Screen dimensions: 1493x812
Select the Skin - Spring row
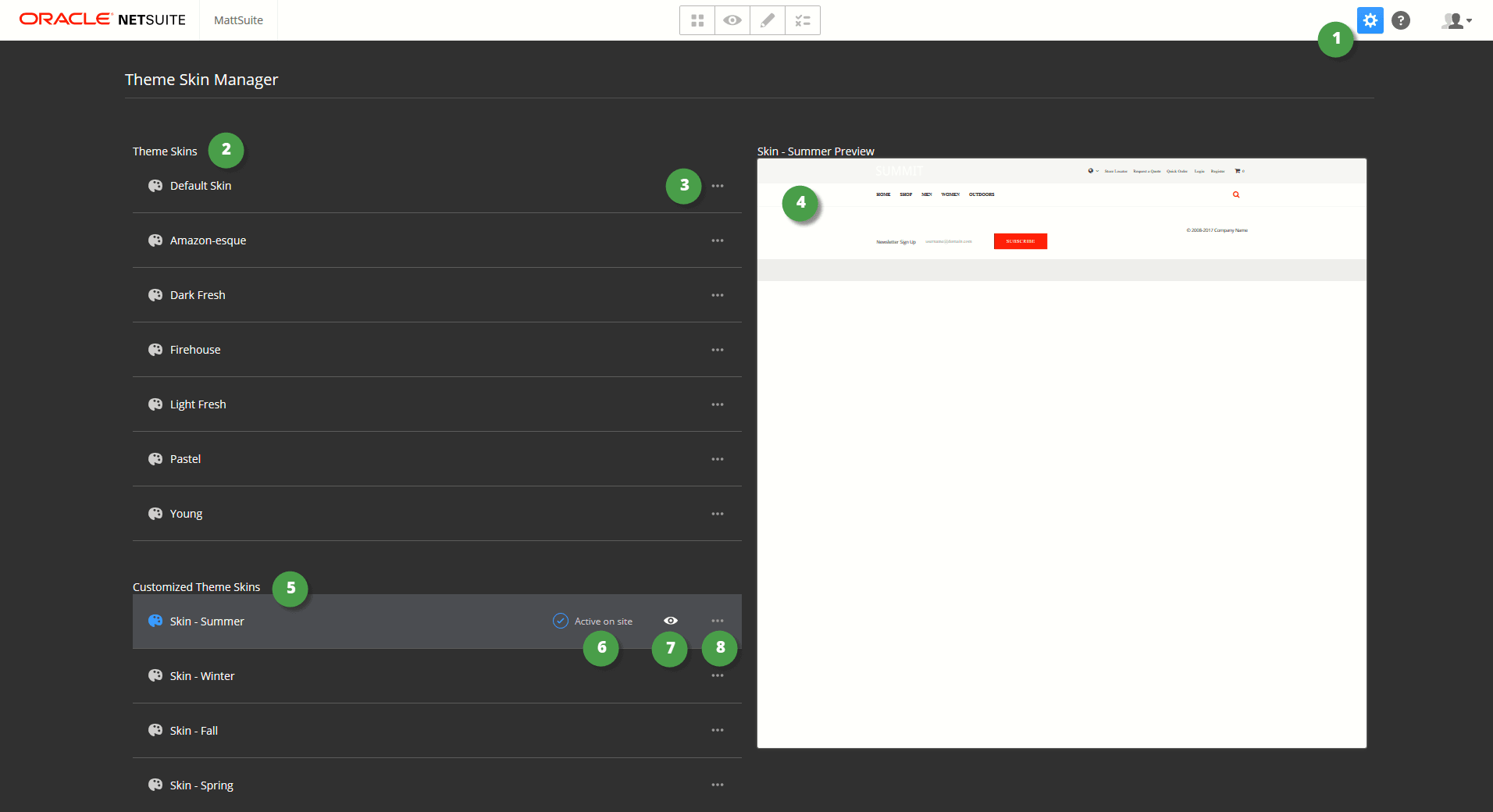click(437, 785)
